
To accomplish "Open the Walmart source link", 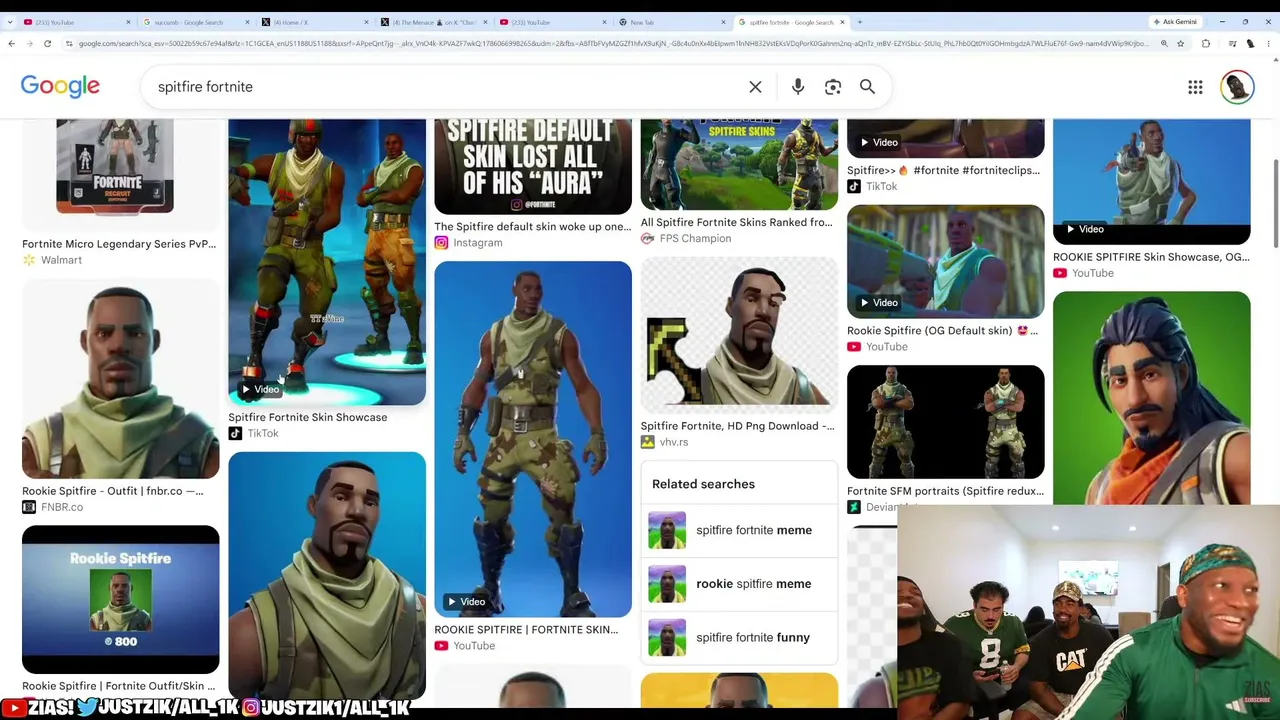I will click(x=61, y=260).
